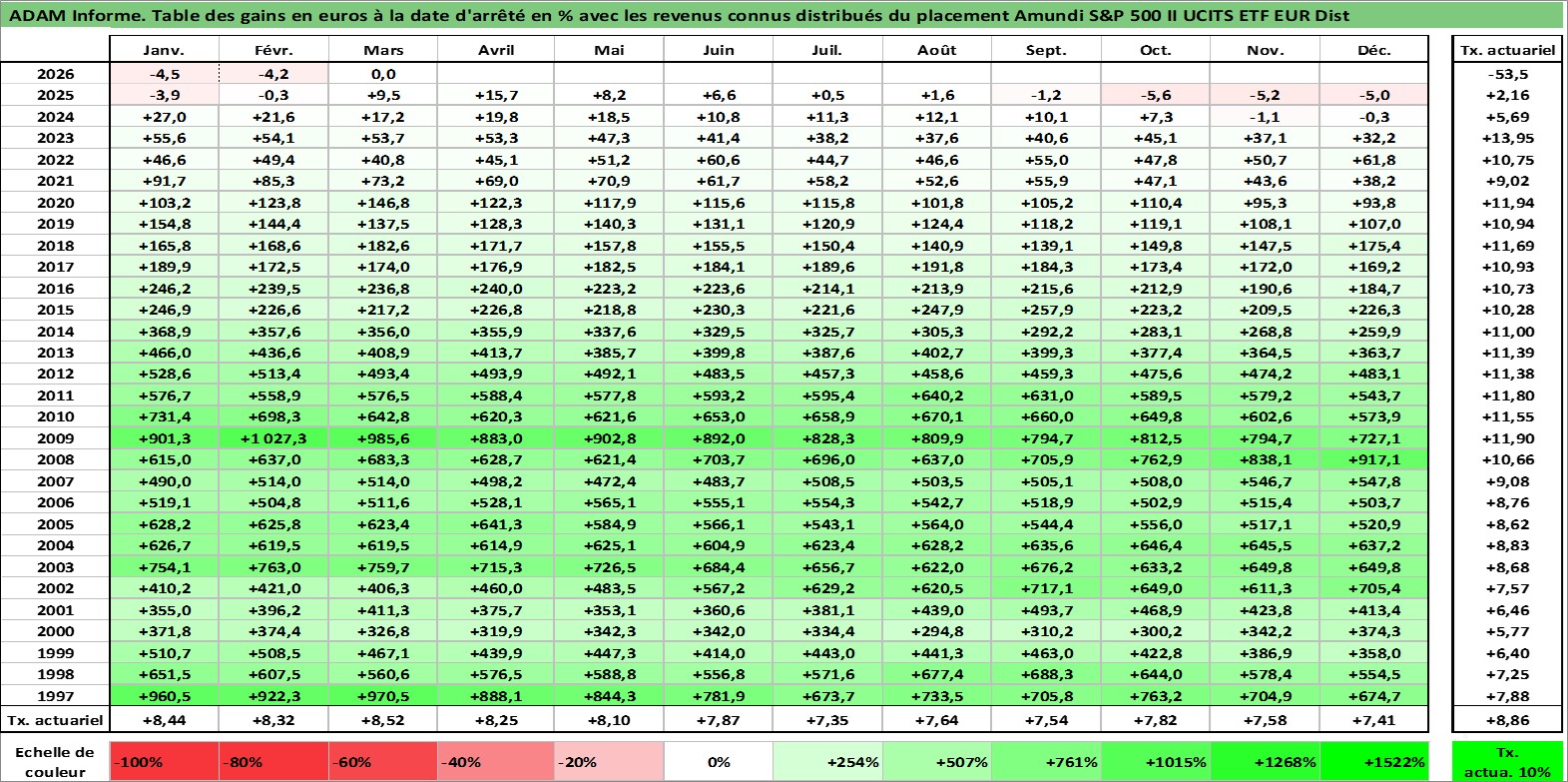The height and width of the screenshot is (782, 1568).
Task: Select the +61,8 cell in December 2022
Action: point(1373,160)
